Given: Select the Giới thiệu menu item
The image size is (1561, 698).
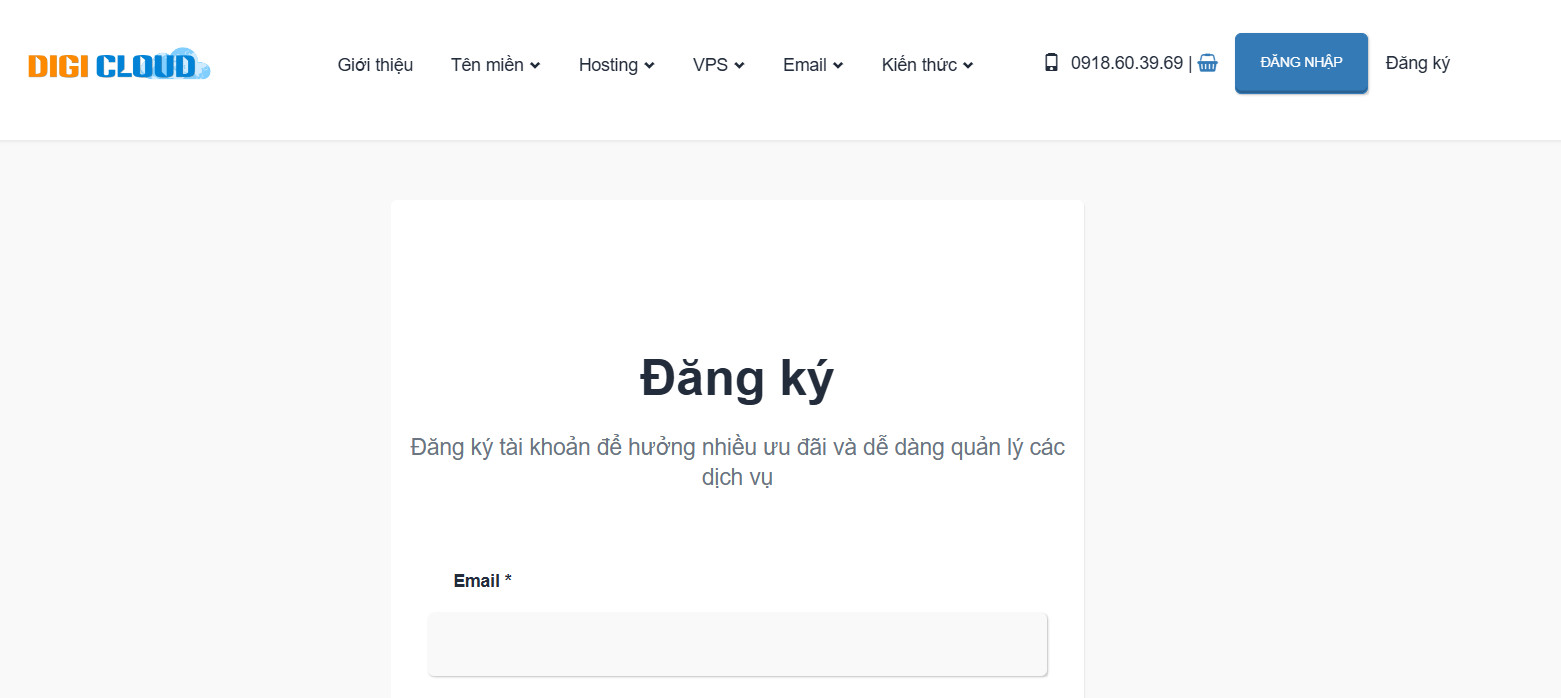Looking at the screenshot, I should pyautogui.click(x=375, y=64).
